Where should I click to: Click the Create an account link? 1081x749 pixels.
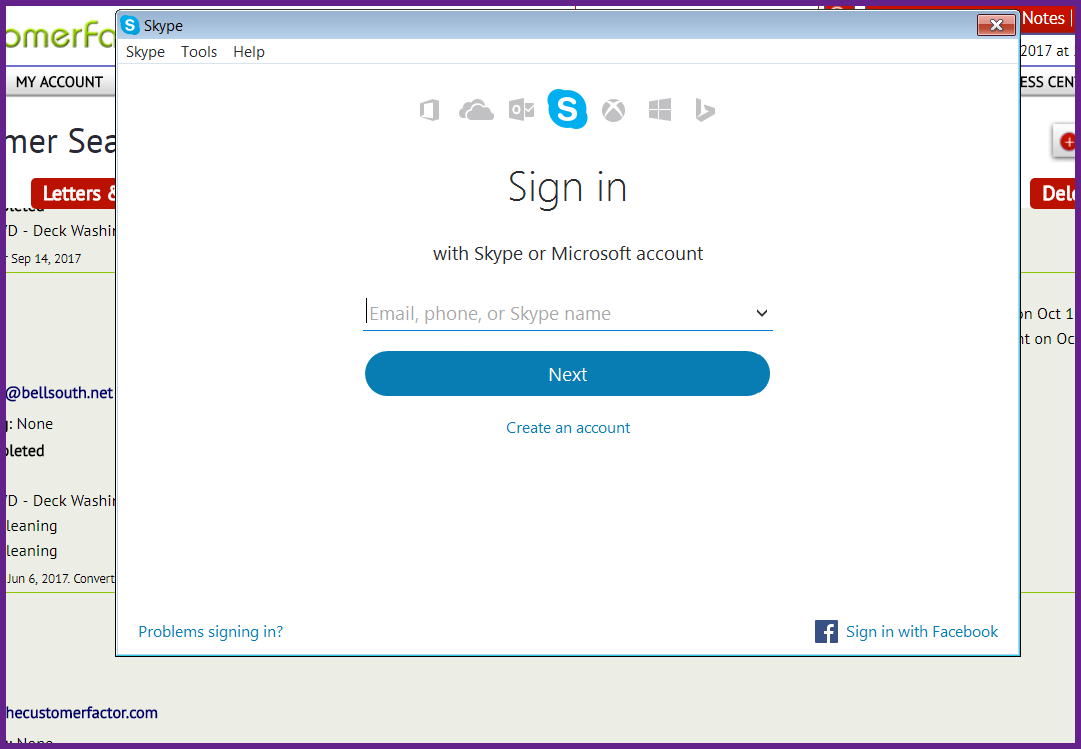(x=568, y=428)
